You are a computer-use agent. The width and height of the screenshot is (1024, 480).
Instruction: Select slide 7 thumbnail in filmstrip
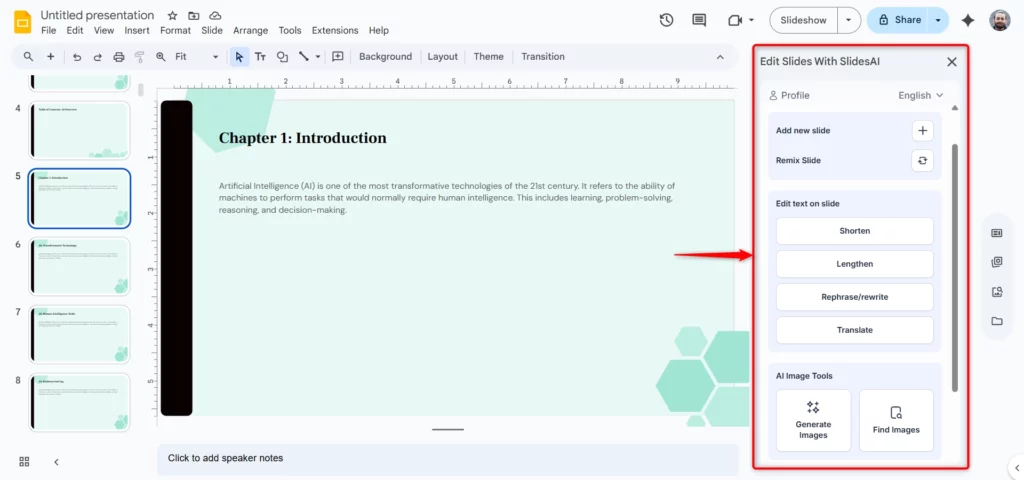[x=80, y=334]
